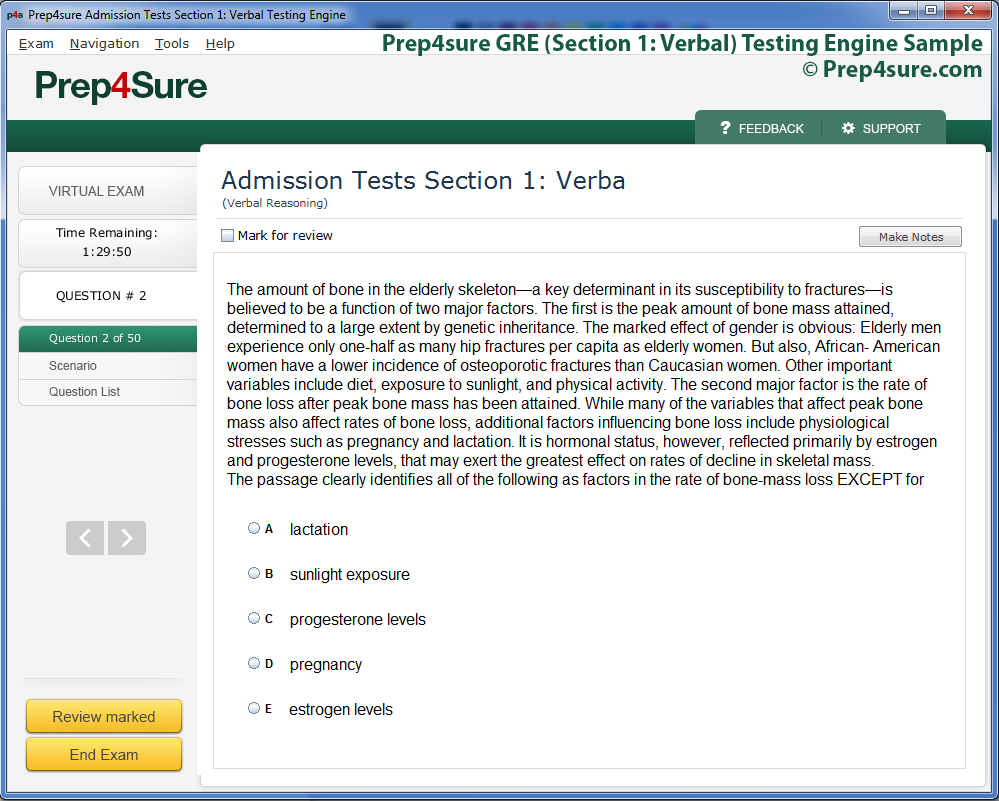Go to previous question arrow
The image size is (999, 801).
pyautogui.click(x=85, y=538)
